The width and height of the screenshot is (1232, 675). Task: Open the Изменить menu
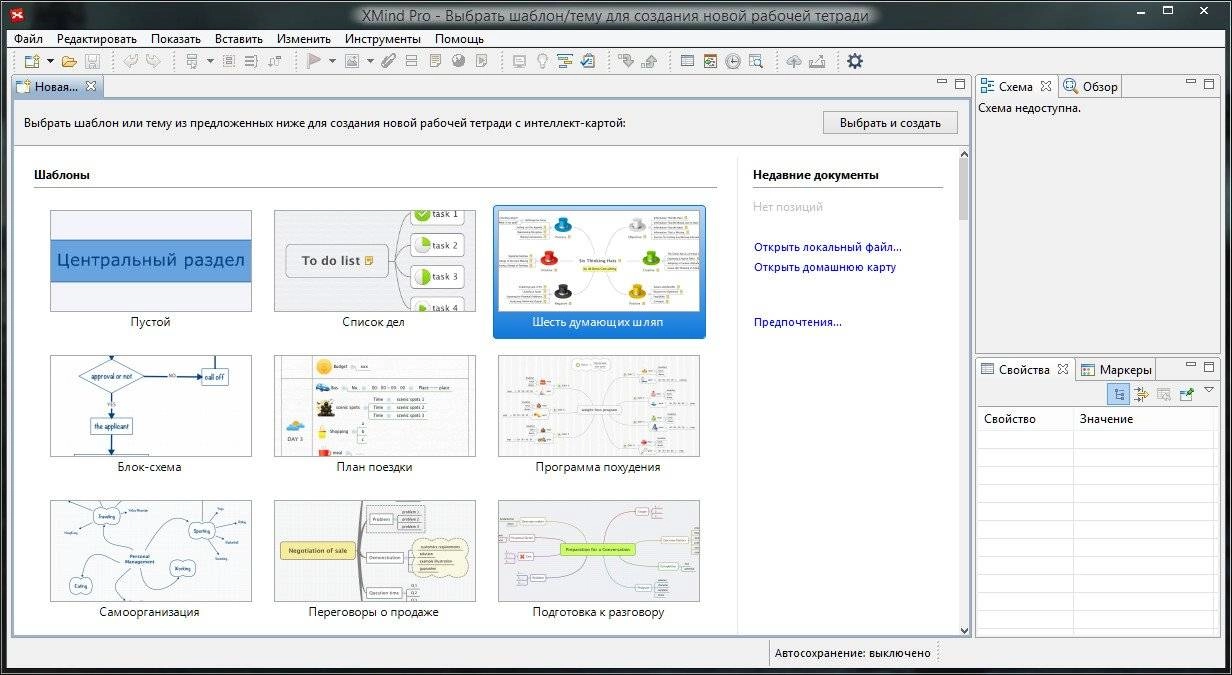pos(304,39)
